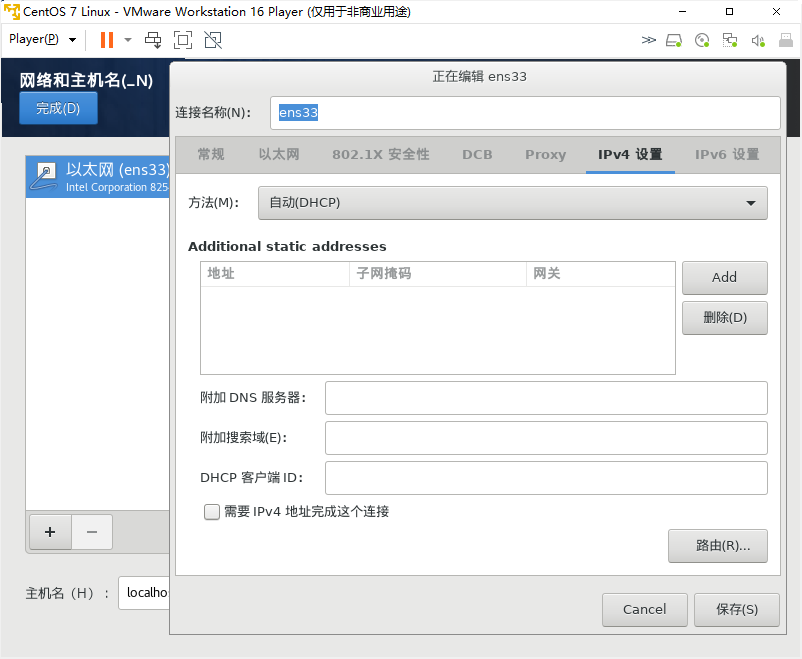Open the DCB tab
Screen dimensions: 802x659
tap(477, 154)
